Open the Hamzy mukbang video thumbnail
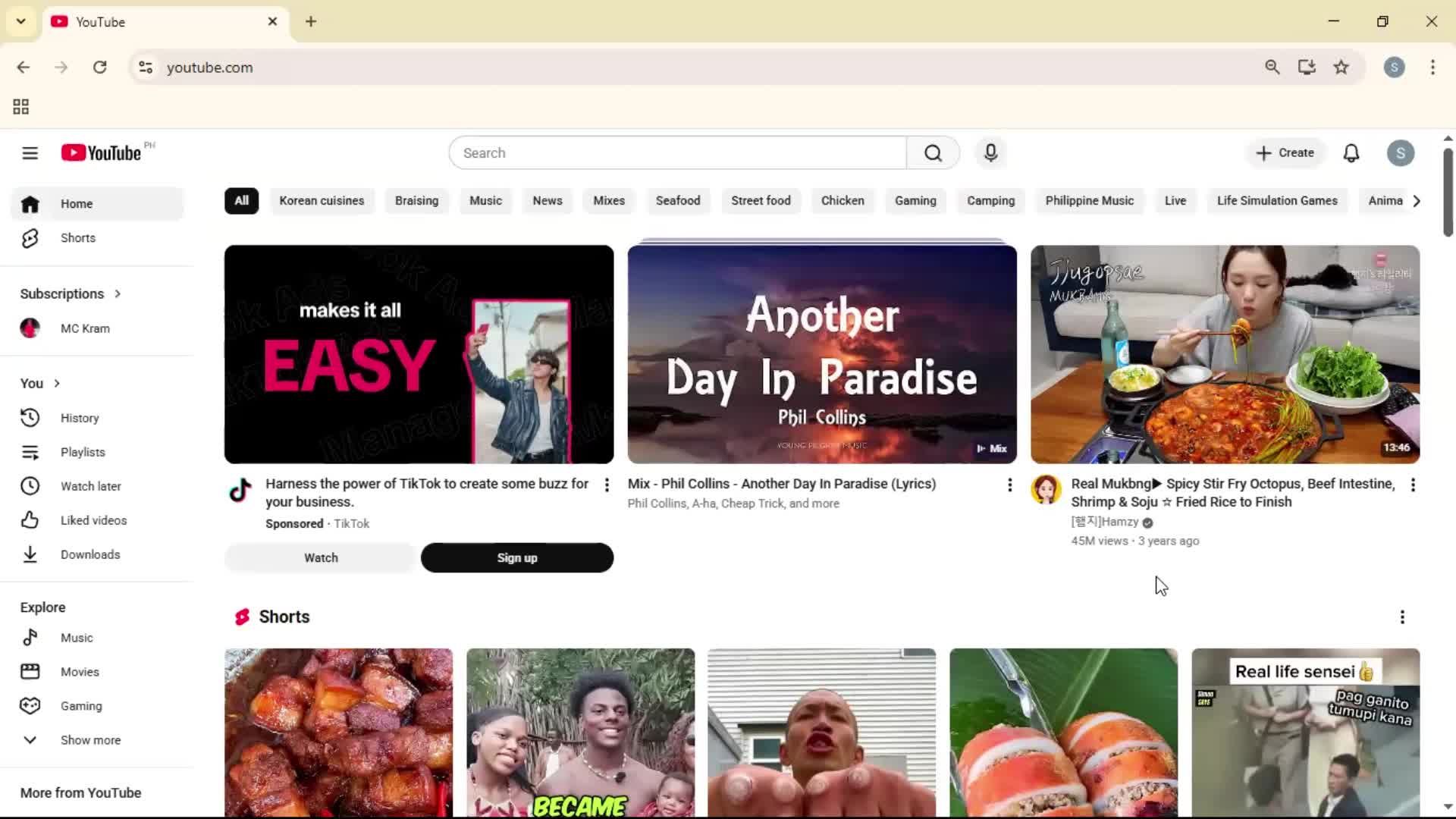This screenshot has height=819, width=1456. pos(1225,354)
